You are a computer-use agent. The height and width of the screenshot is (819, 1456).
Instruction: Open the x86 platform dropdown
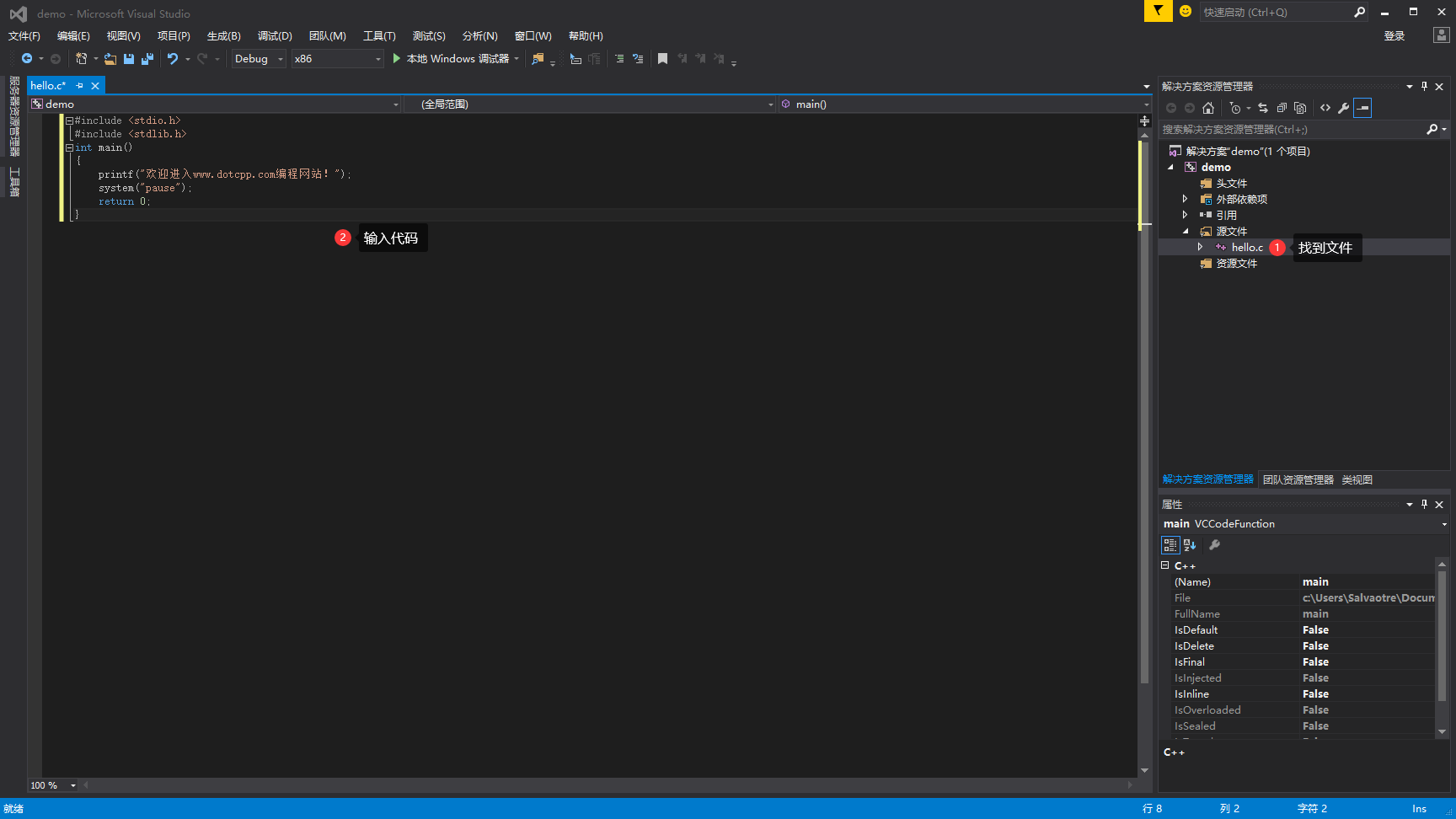pos(337,59)
